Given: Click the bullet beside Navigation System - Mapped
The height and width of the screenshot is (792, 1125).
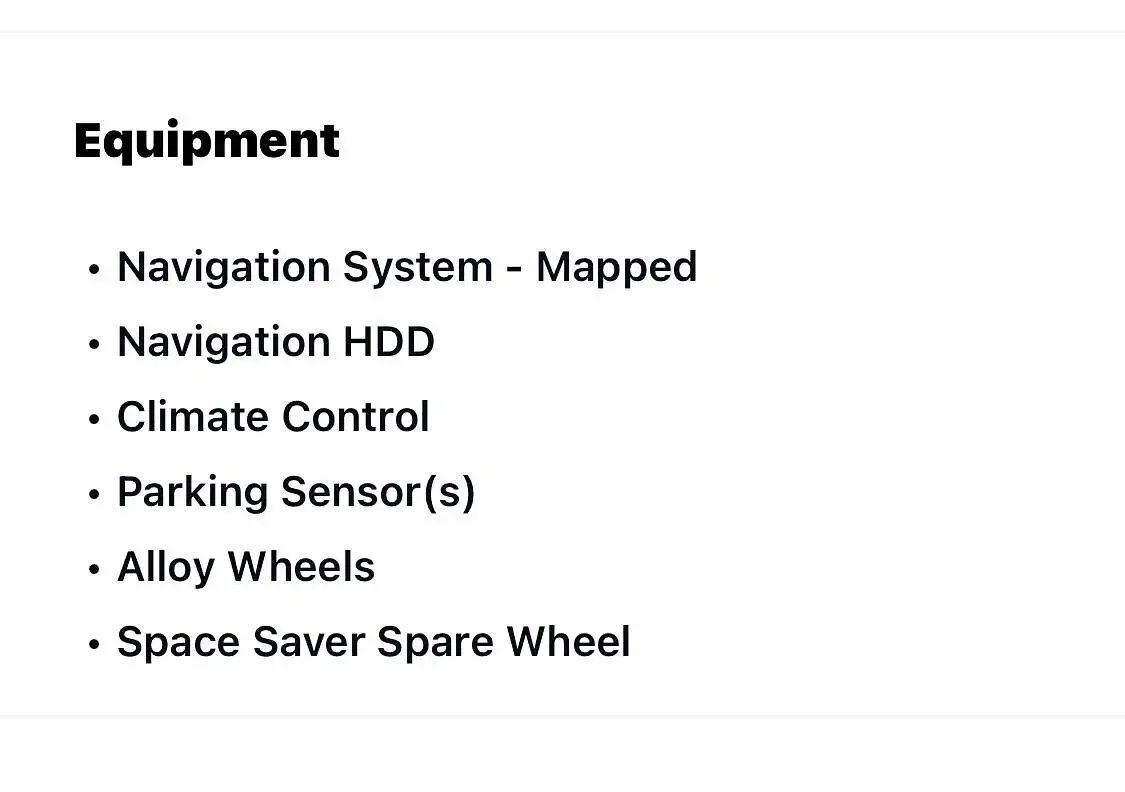Looking at the screenshot, I should pos(94,270).
